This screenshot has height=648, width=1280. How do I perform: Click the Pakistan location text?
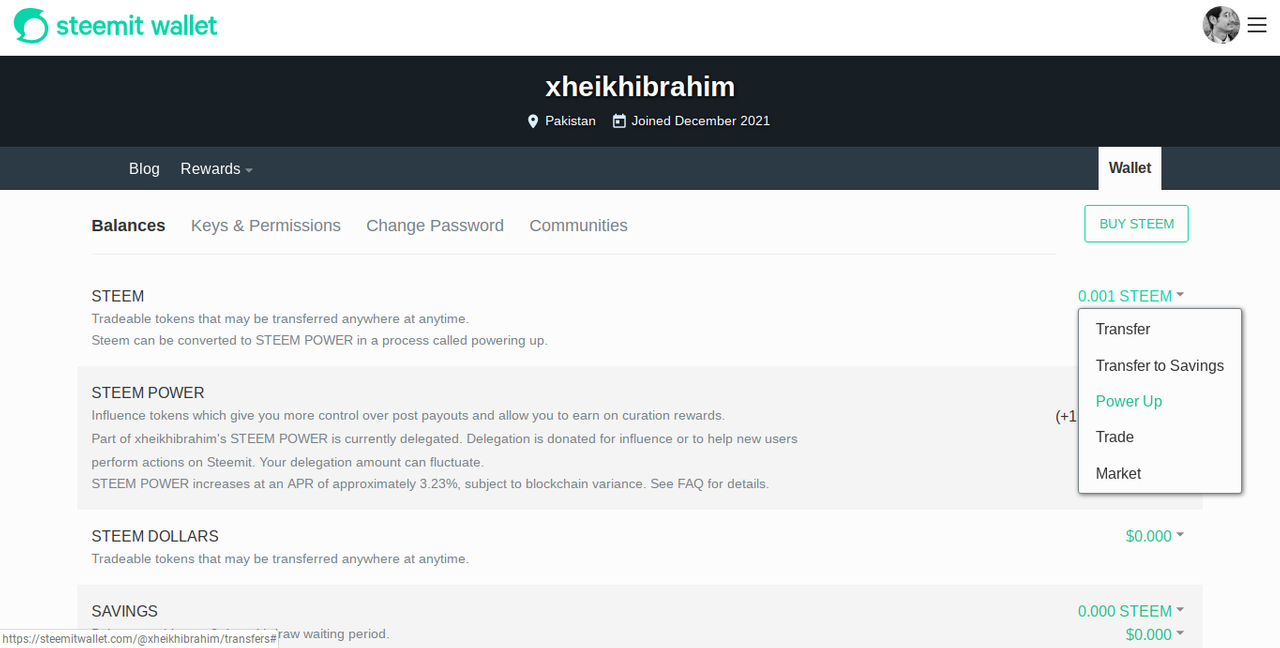pos(570,121)
